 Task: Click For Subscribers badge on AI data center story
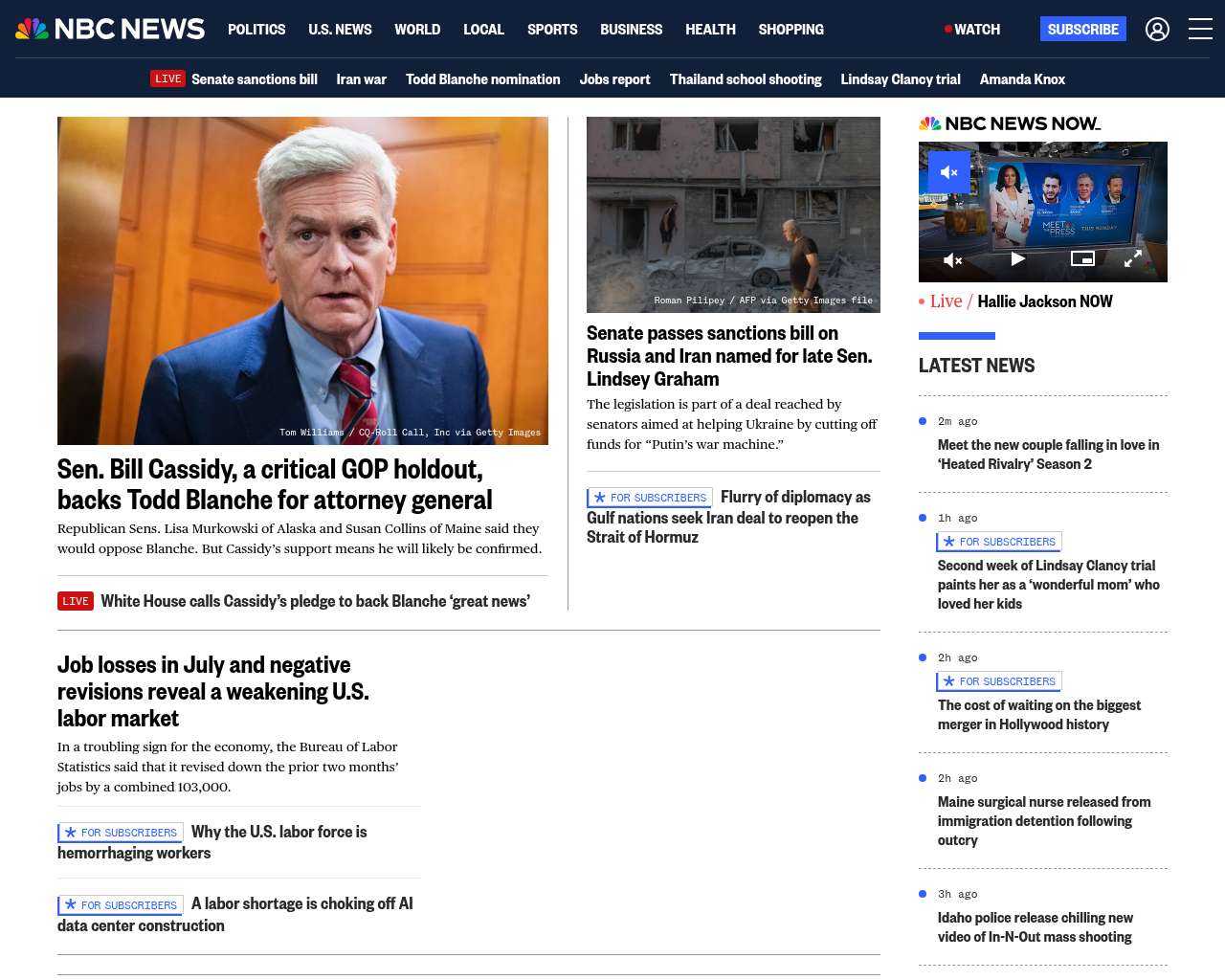(121, 905)
